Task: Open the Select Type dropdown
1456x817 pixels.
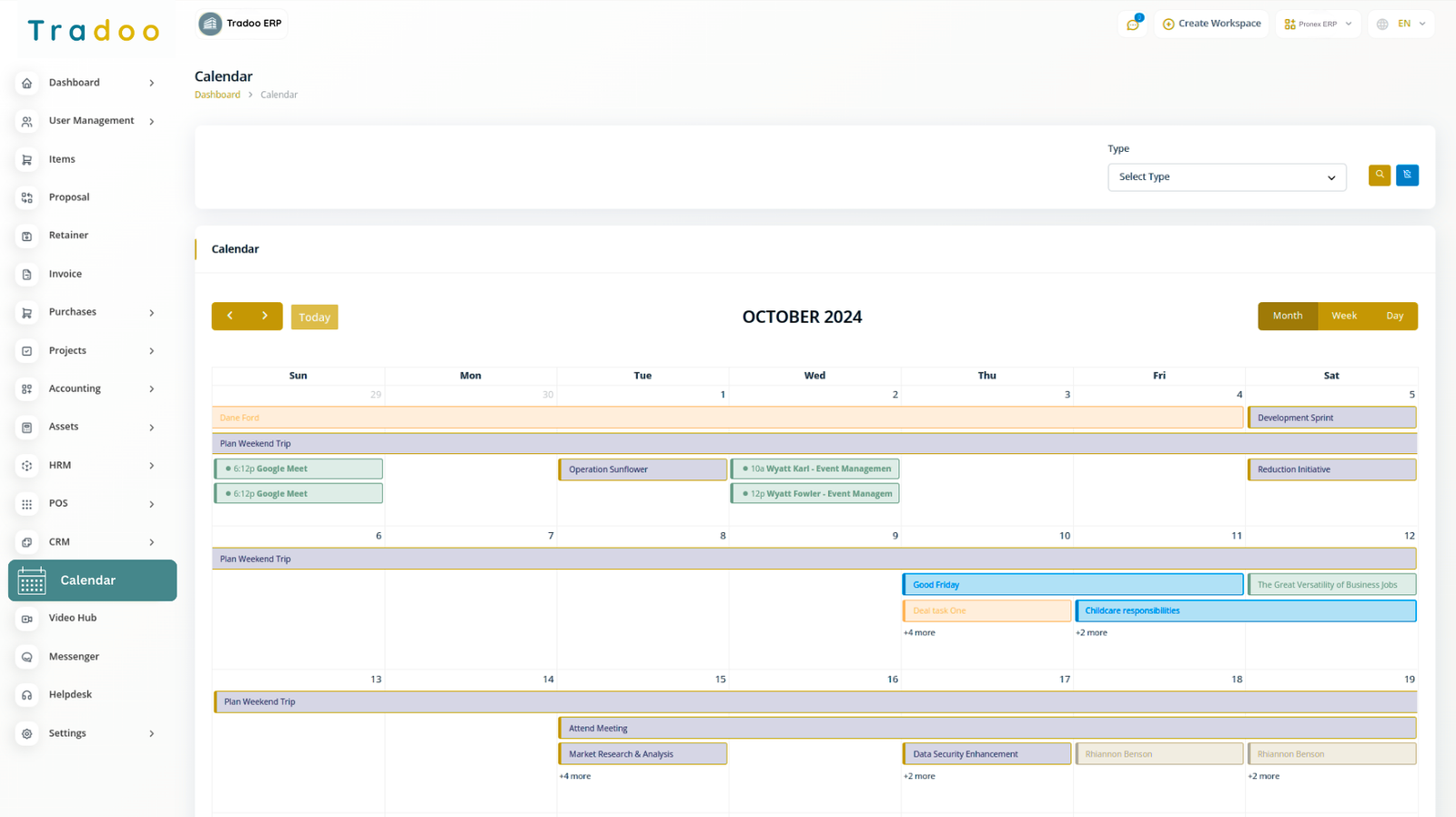Action: click(x=1226, y=177)
